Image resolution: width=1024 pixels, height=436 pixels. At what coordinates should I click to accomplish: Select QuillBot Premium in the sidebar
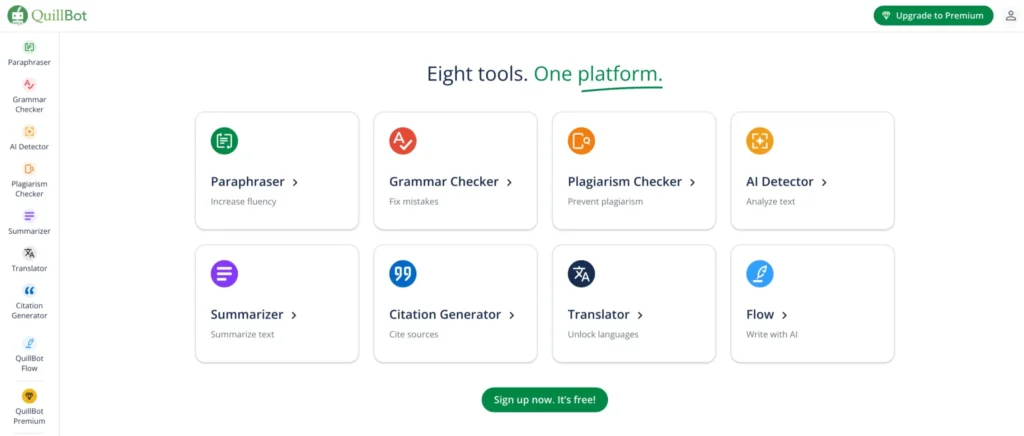(29, 407)
